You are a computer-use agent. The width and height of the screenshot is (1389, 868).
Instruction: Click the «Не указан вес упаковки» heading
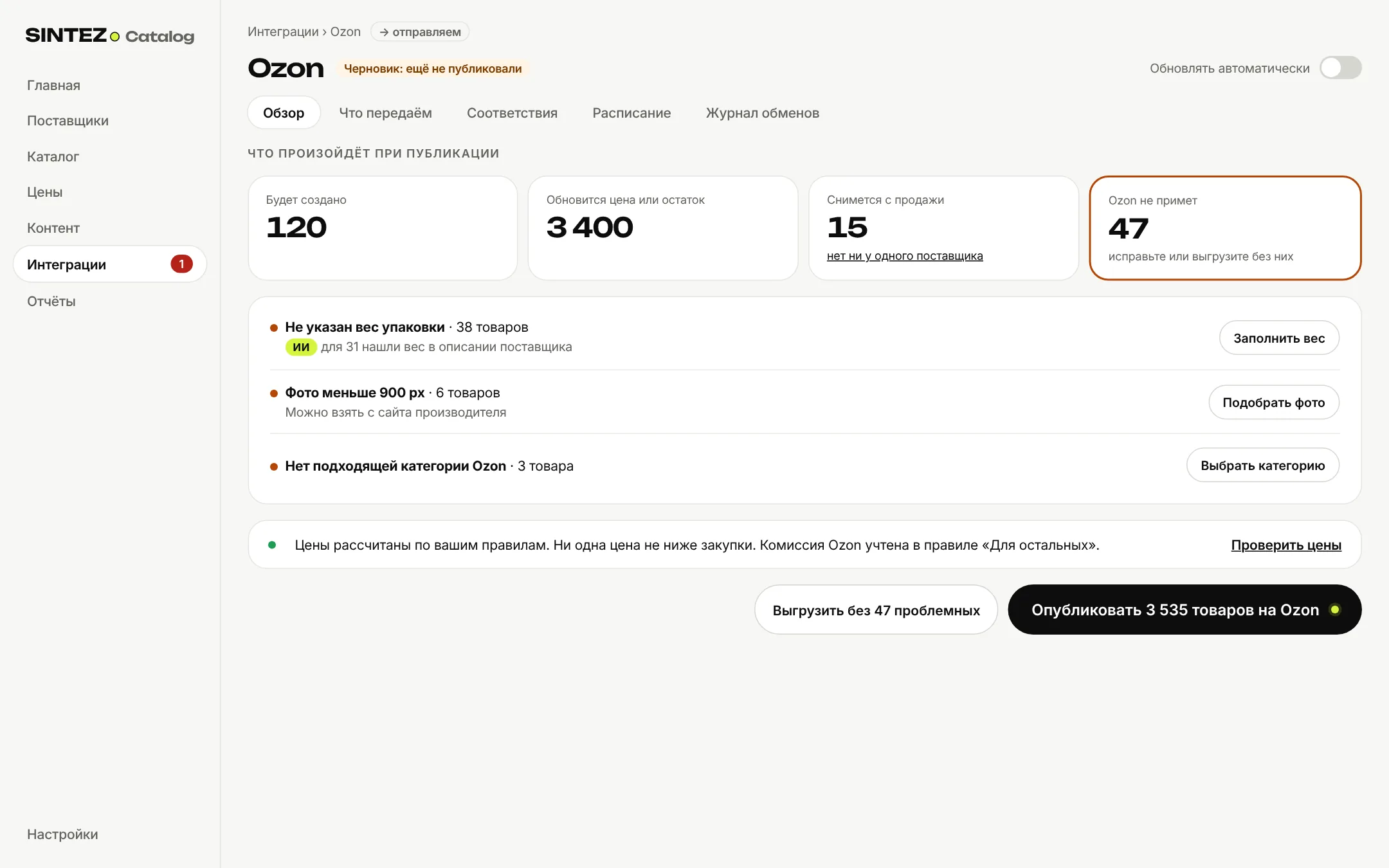click(x=365, y=327)
